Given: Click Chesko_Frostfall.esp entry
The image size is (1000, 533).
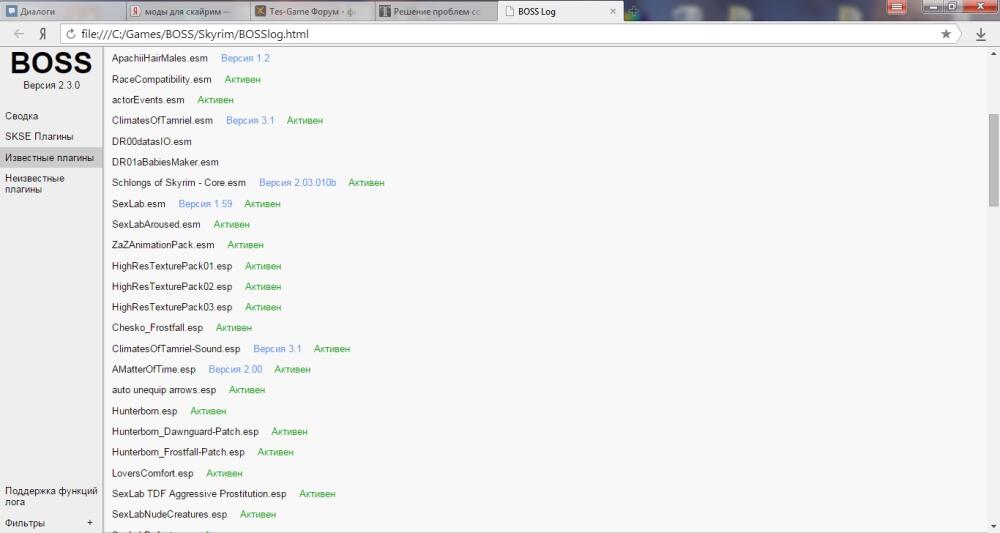Looking at the screenshot, I should click(157, 328).
